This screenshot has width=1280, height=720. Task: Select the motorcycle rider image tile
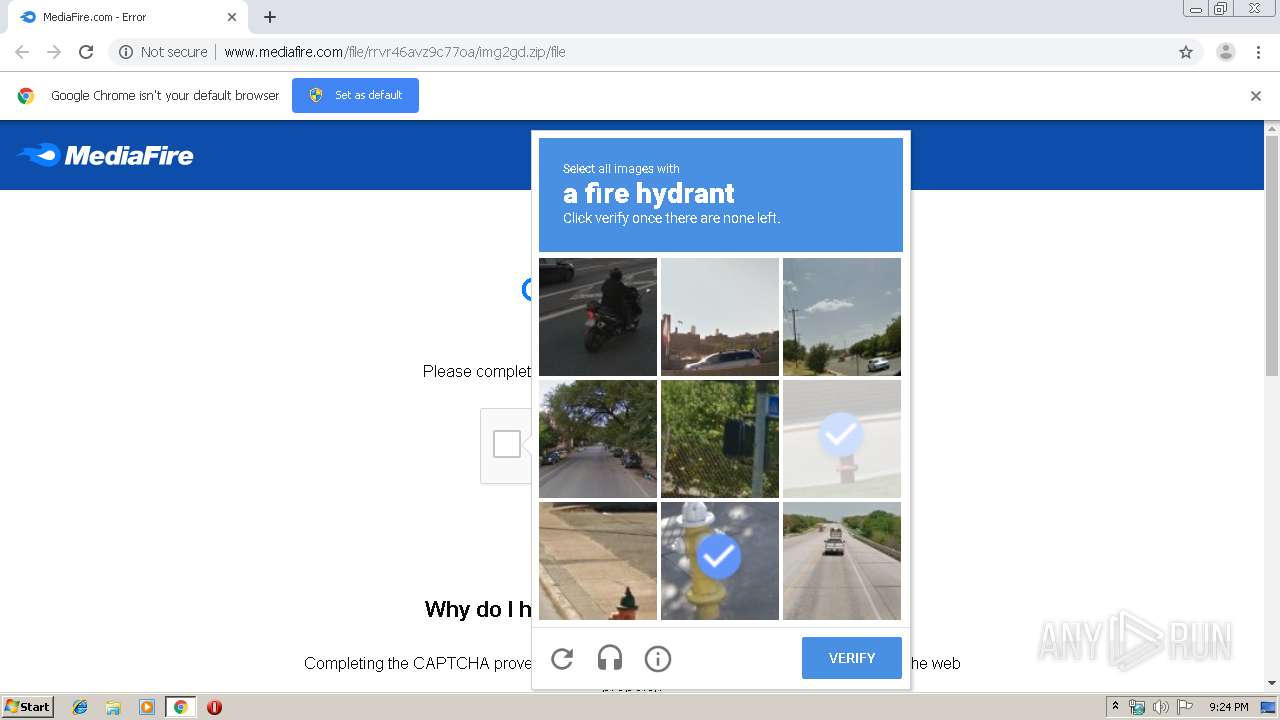pyautogui.click(x=598, y=317)
